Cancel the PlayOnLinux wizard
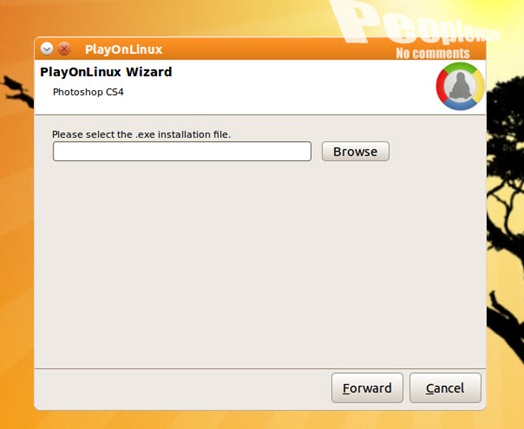 (x=445, y=388)
